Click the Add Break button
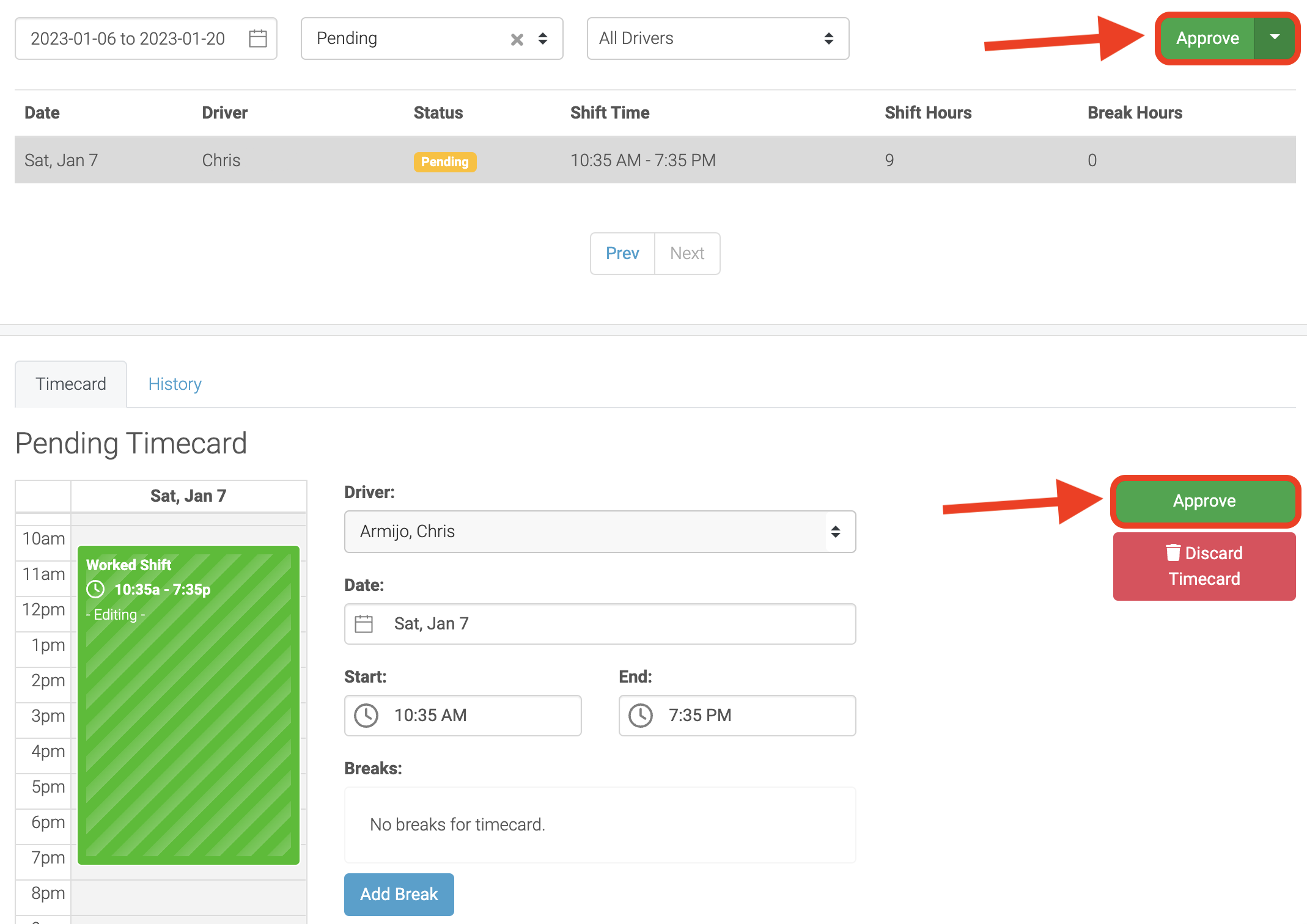This screenshot has height=924, width=1307. click(399, 894)
